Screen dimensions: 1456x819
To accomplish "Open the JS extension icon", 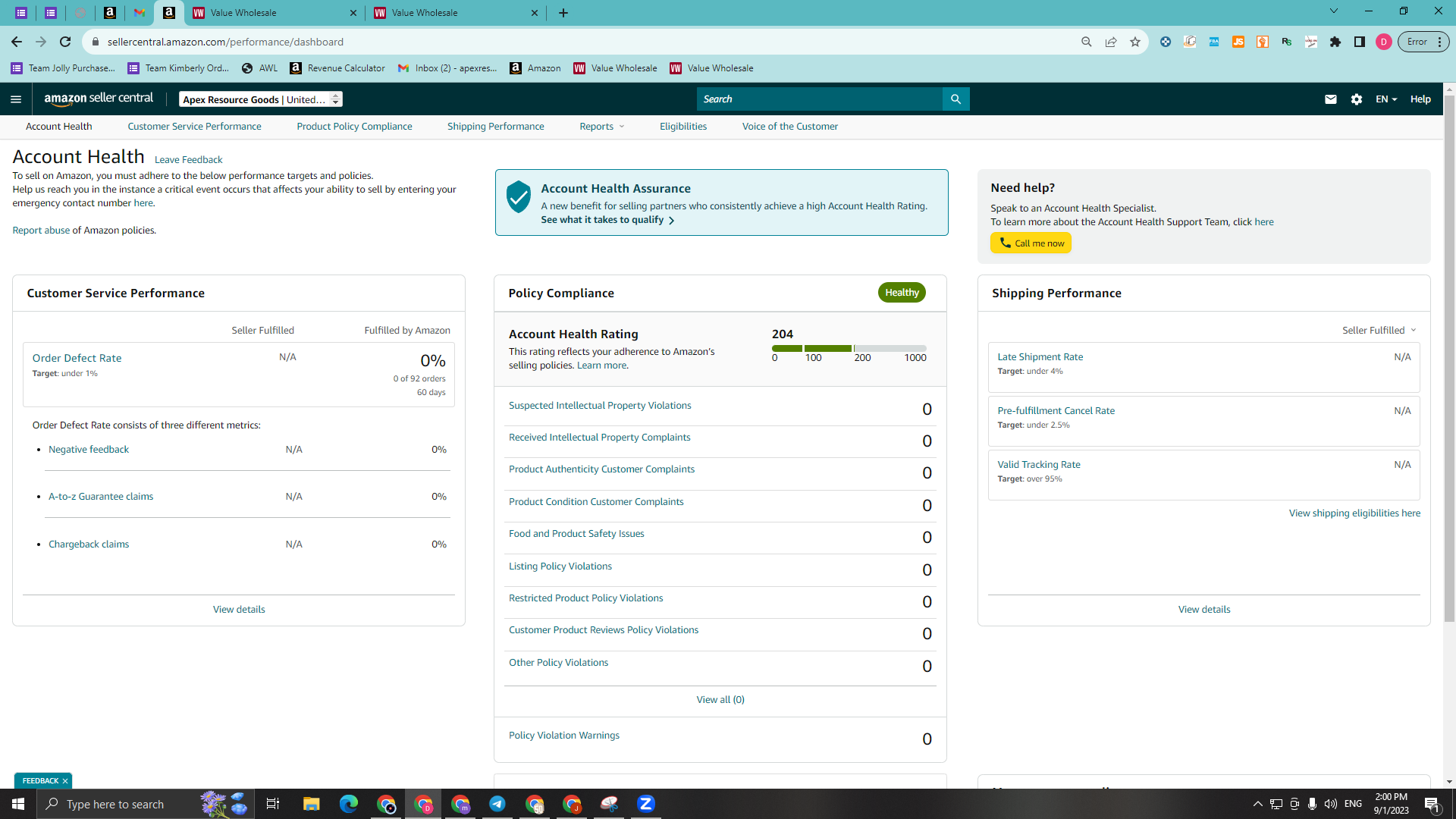I will click(1238, 42).
